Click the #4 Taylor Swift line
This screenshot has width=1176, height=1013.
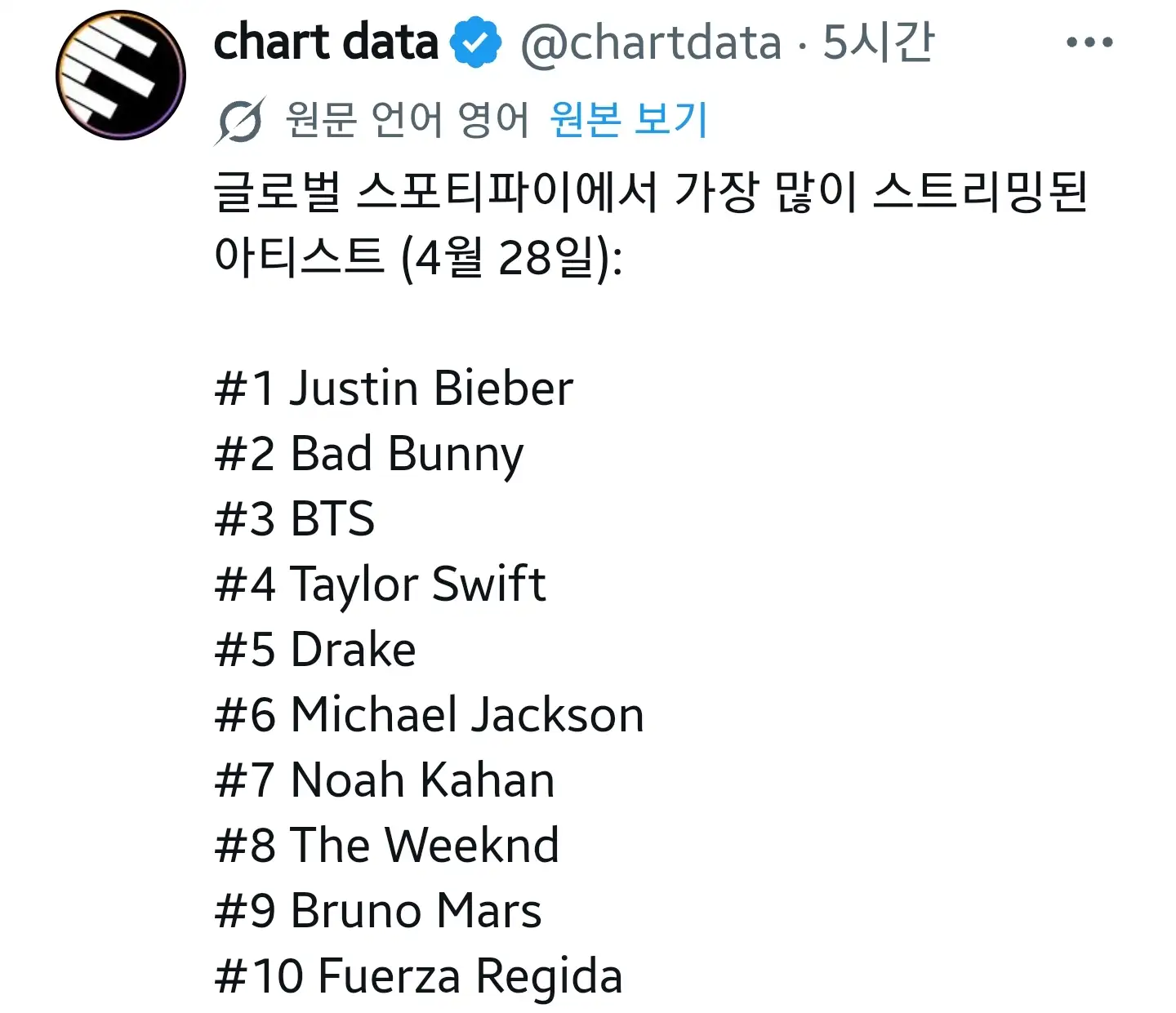click(x=381, y=584)
